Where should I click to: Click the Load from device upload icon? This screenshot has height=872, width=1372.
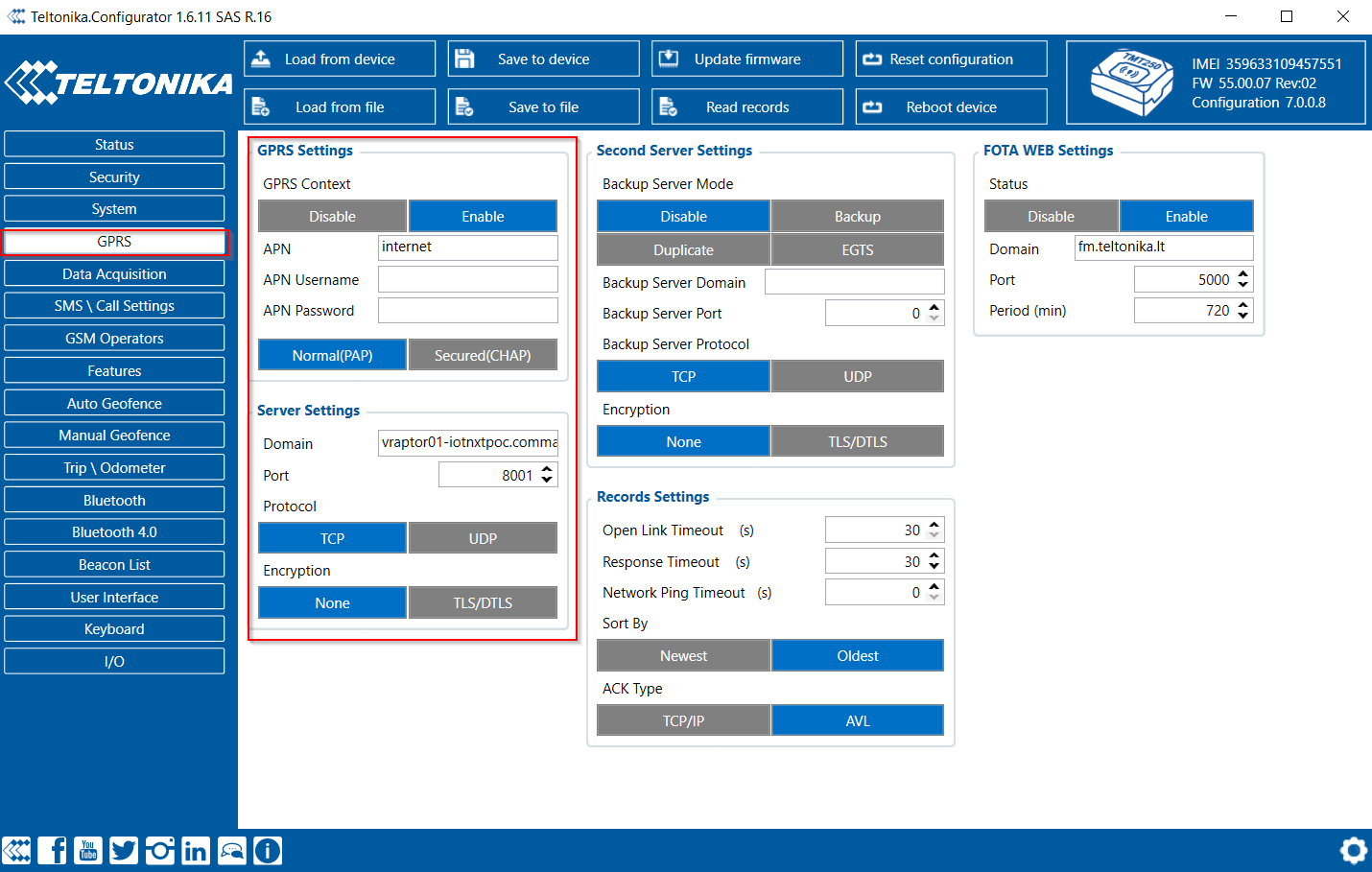(x=260, y=59)
